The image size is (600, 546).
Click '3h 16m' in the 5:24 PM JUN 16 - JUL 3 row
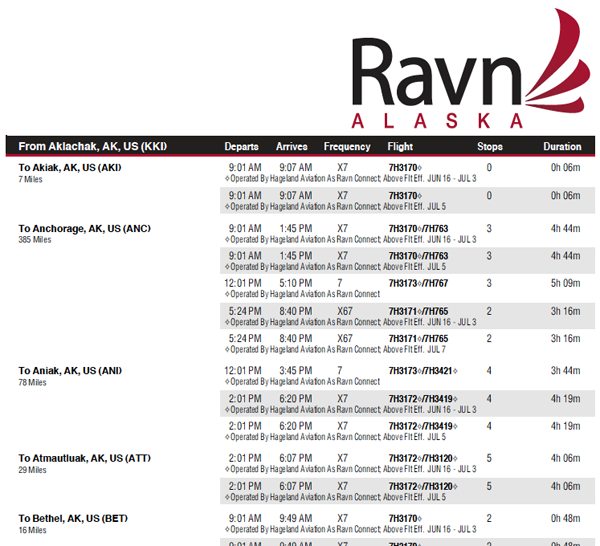565,311
